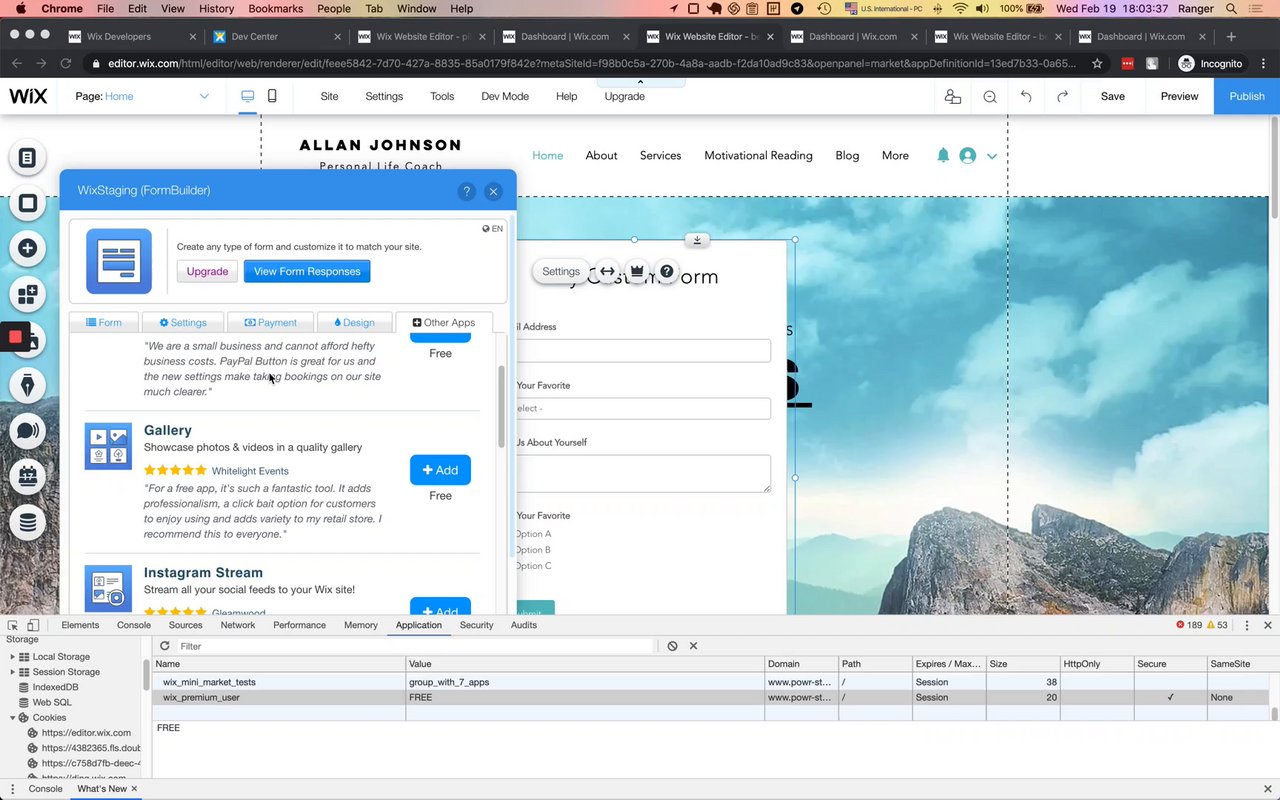Click the notifications bell on site header
Image resolution: width=1280 pixels, height=800 pixels.
943,156
